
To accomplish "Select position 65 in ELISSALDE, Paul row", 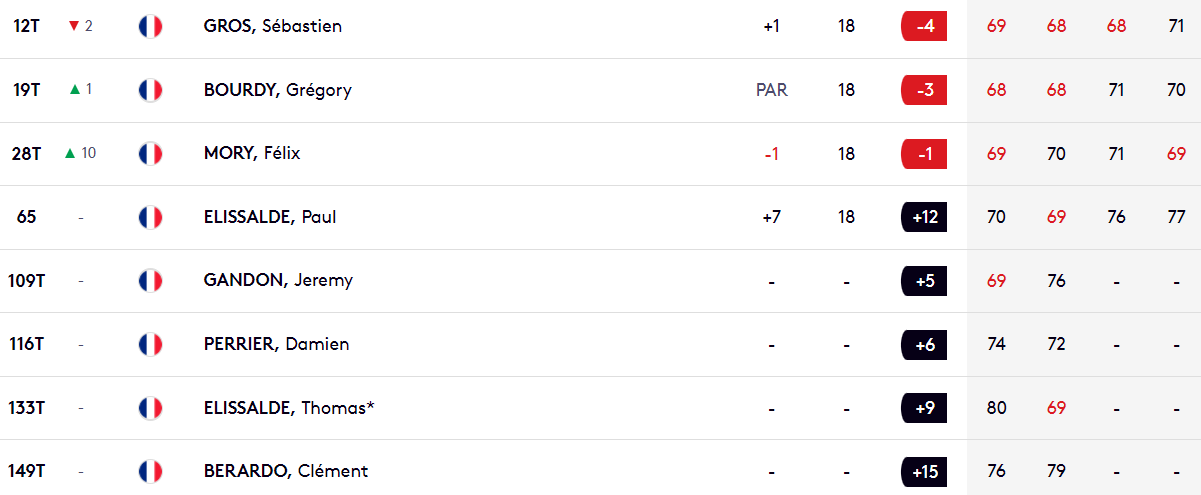I will (x=27, y=217).
